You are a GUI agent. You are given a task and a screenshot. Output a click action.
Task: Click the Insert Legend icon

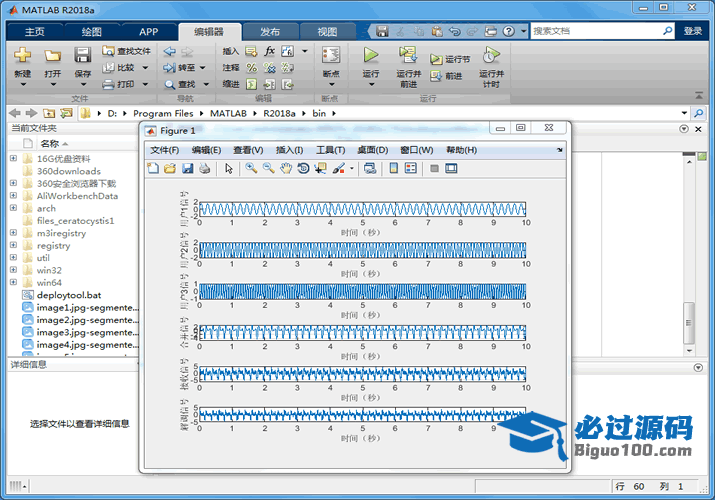411,169
